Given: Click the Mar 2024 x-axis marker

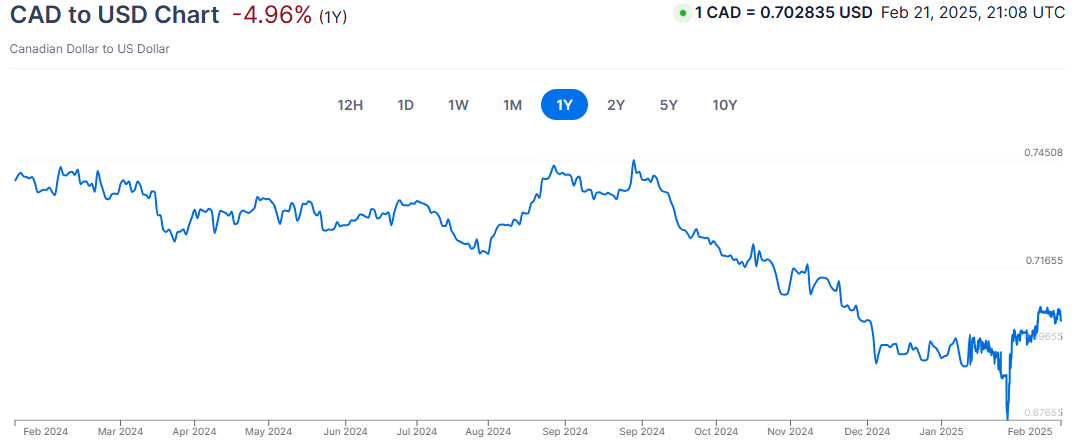Looking at the screenshot, I should tap(120, 432).
